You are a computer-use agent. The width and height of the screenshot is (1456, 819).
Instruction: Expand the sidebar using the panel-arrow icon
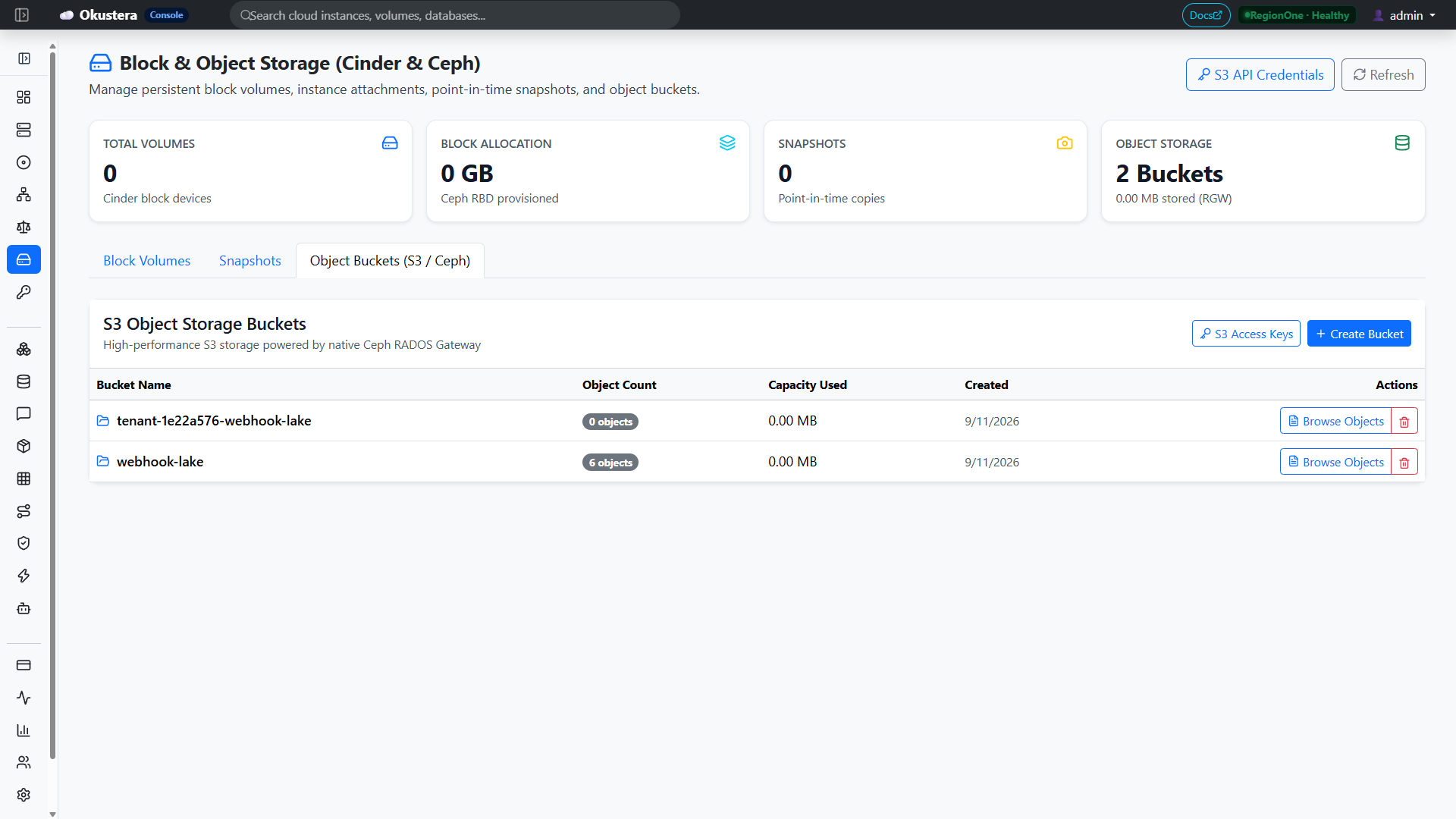click(24, 58)
